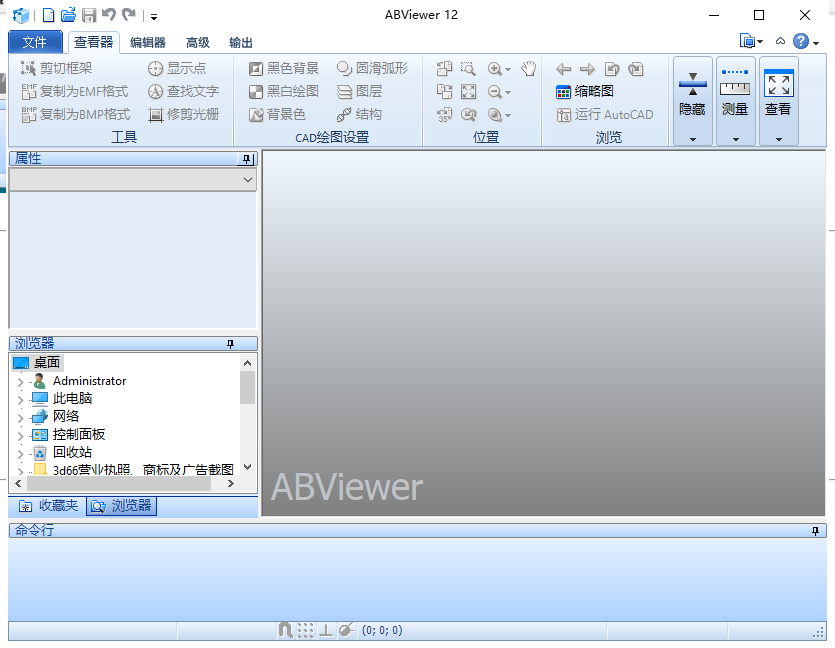835x648 pixels.
Task: Click the zoom window magnifier icon
Action: 468,69
